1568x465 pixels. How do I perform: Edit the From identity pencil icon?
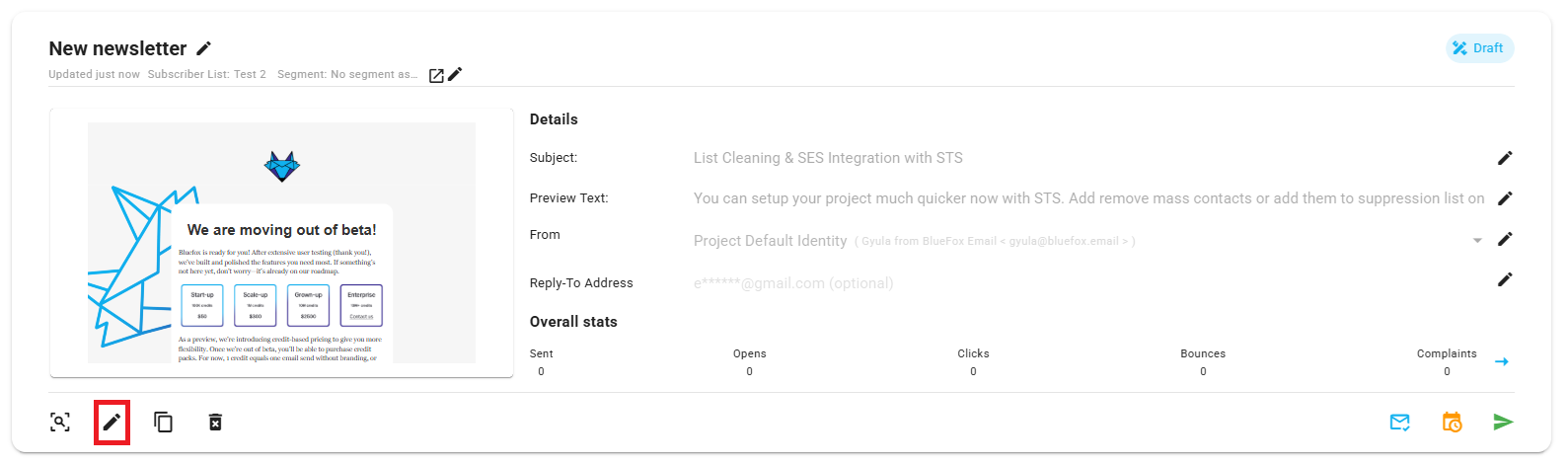click(1505, 239)
